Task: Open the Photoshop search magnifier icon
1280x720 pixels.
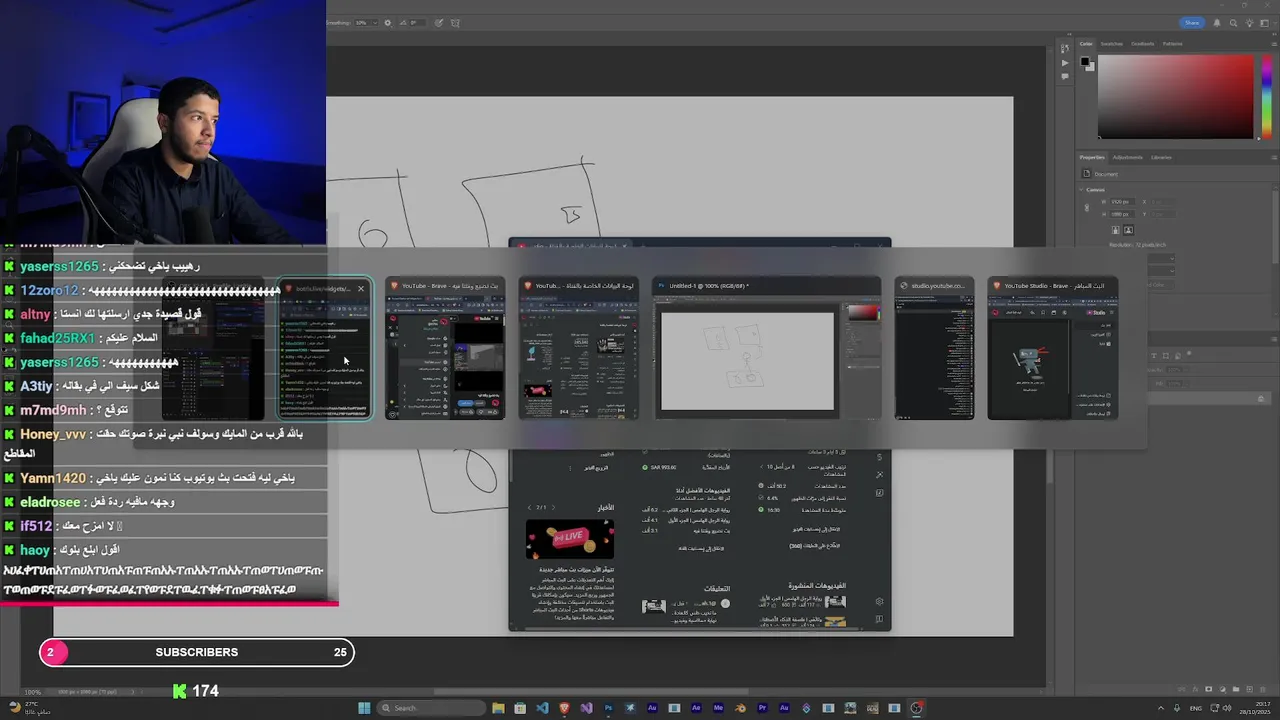Action: coord(1233,23)
